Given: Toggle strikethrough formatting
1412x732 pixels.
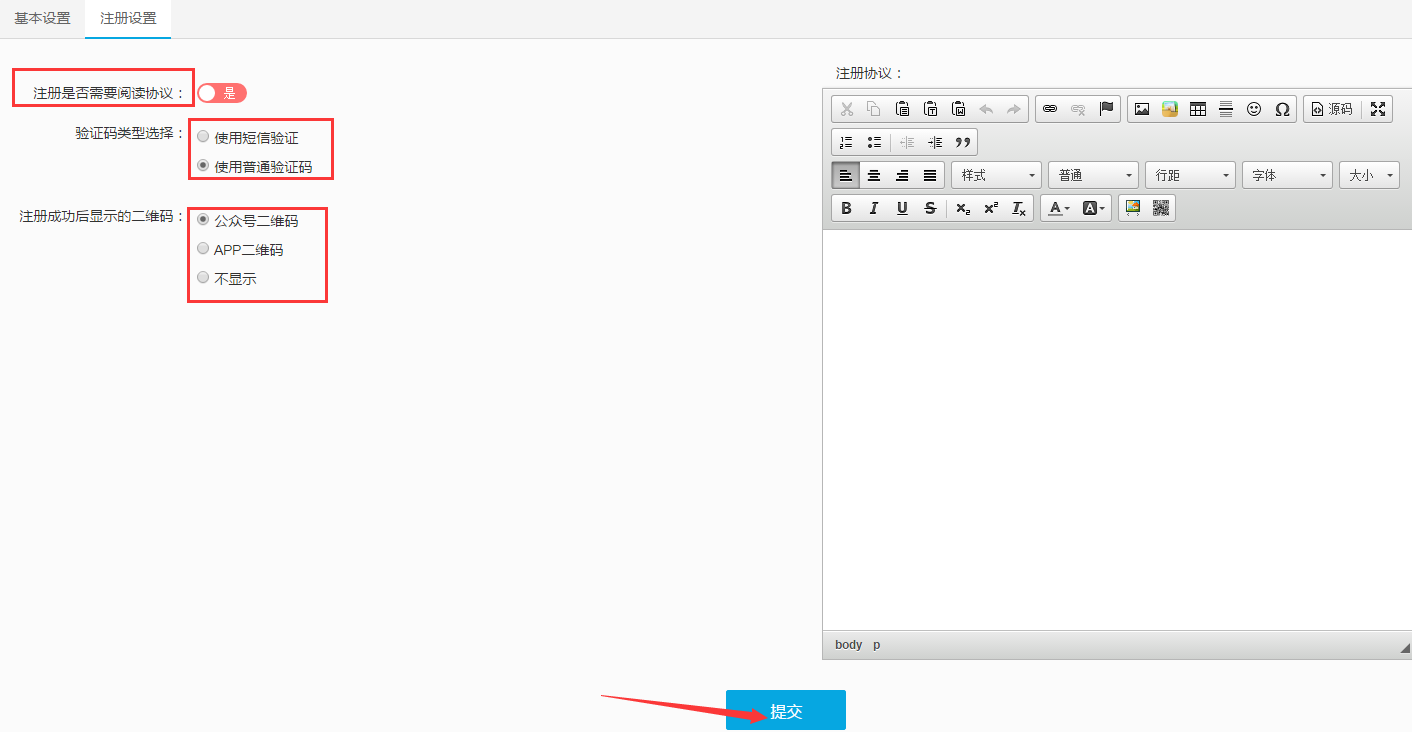Looking at the screenshot, I should coord(930,208).
